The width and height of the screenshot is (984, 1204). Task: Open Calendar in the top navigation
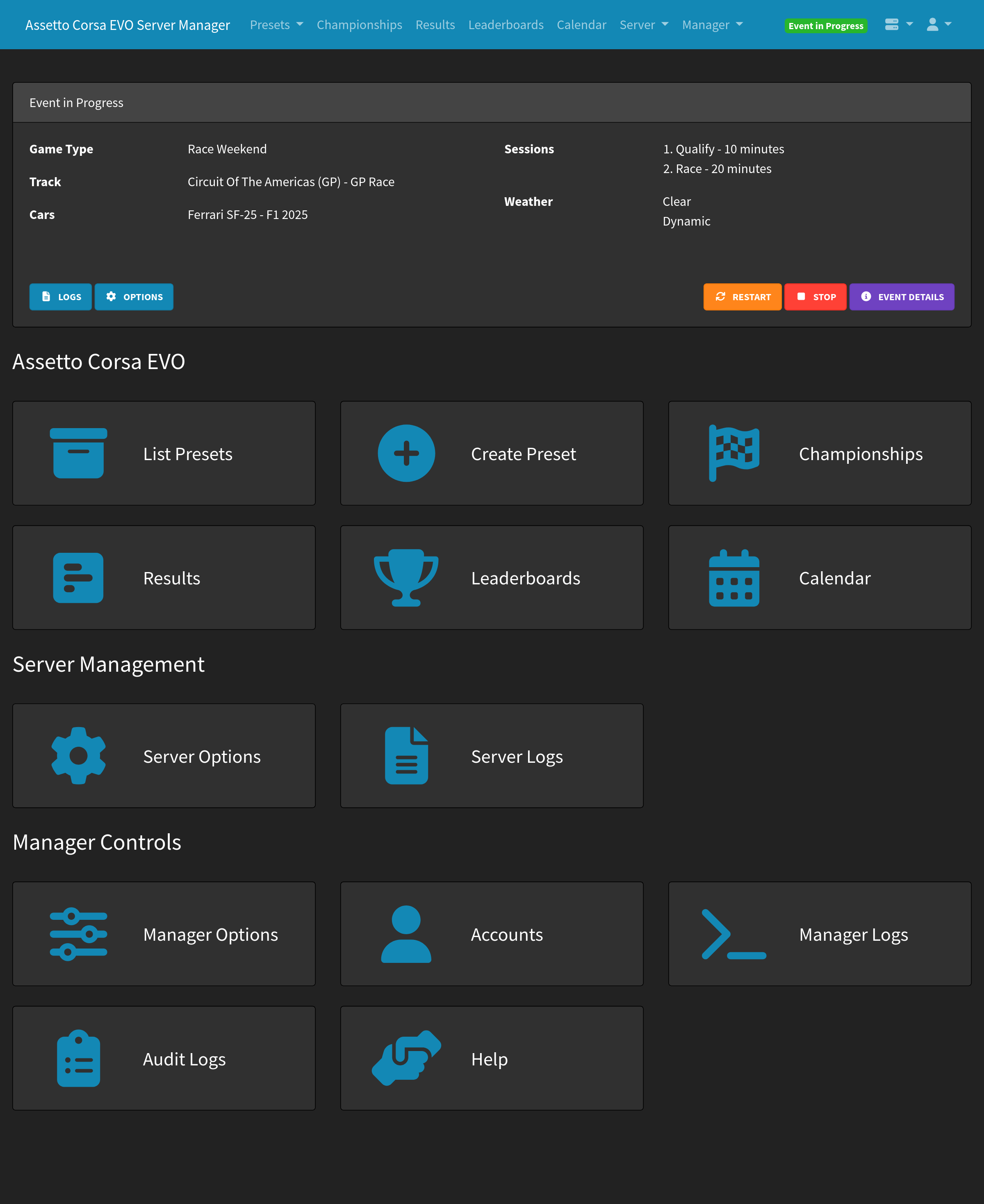(581, 24)
